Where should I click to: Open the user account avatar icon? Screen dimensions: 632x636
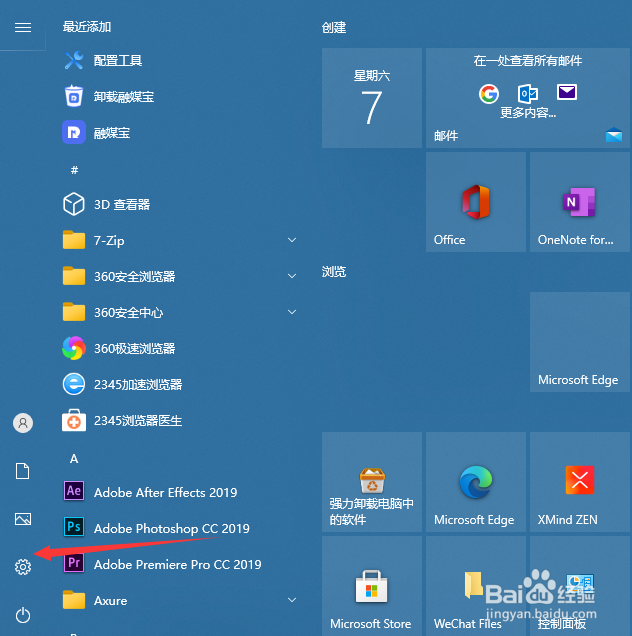click(x=23, y=423)
